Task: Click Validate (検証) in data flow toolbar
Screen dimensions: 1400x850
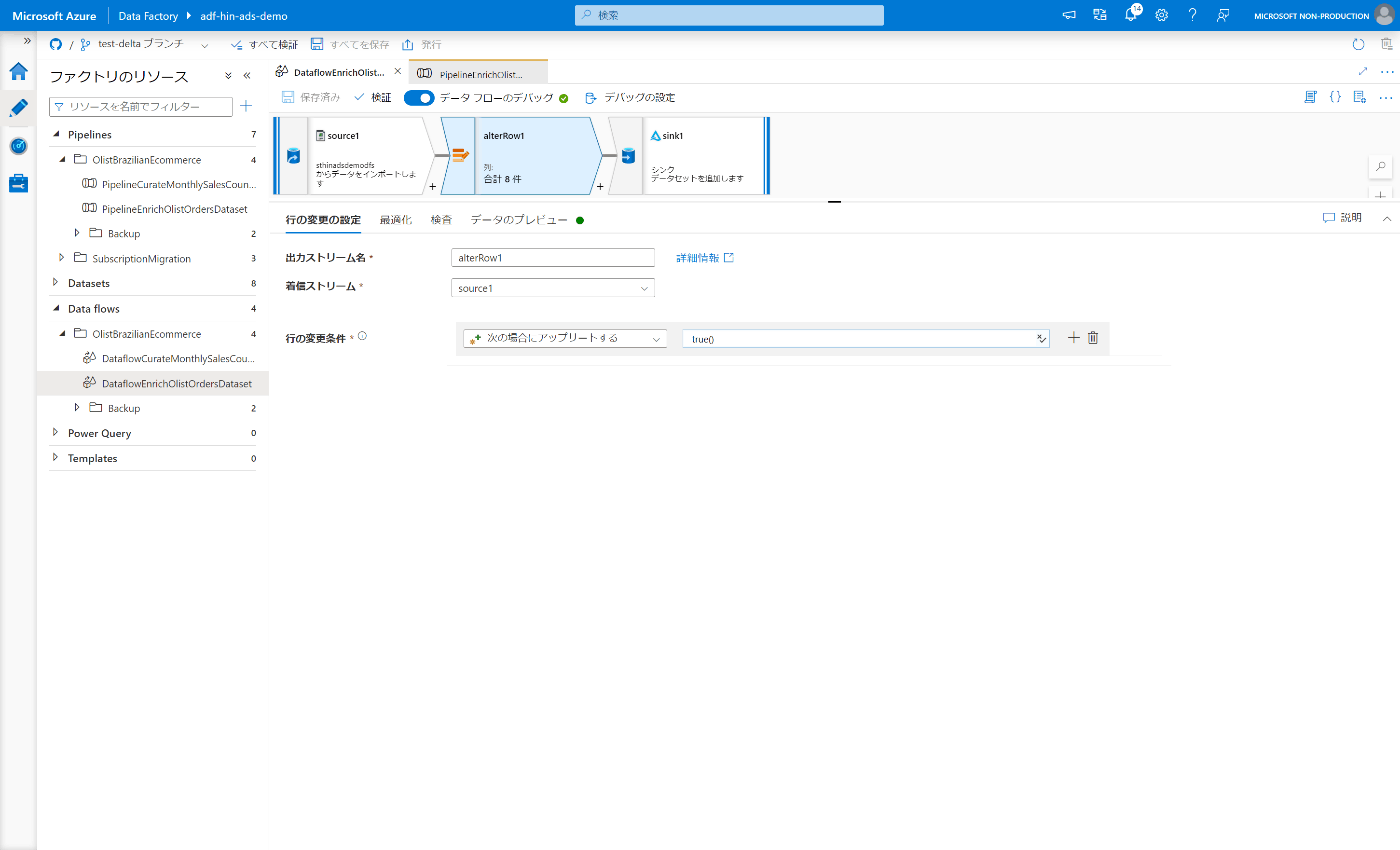Action: (373, 98)
